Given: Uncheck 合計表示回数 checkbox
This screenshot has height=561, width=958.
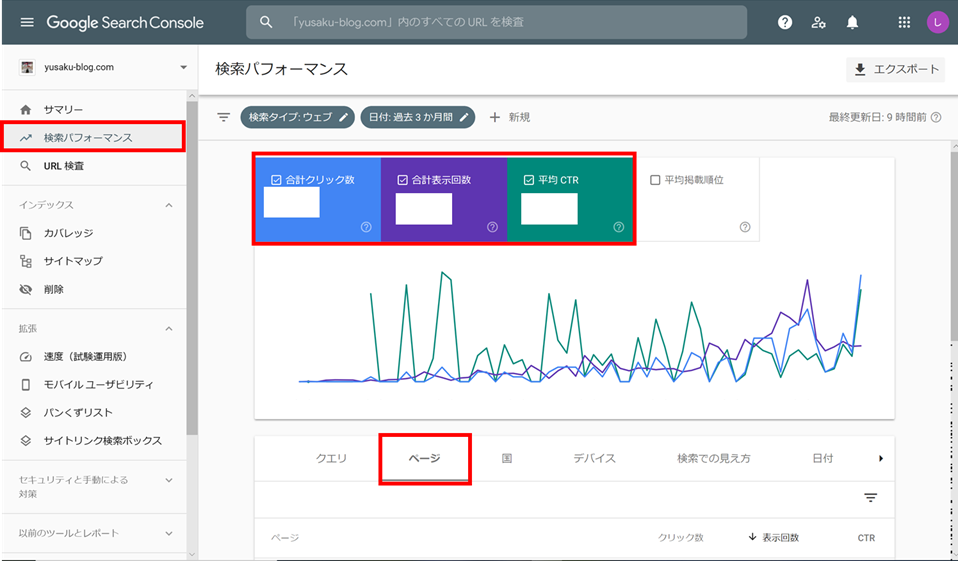Looking at the screenshot, I should [403, 180].
